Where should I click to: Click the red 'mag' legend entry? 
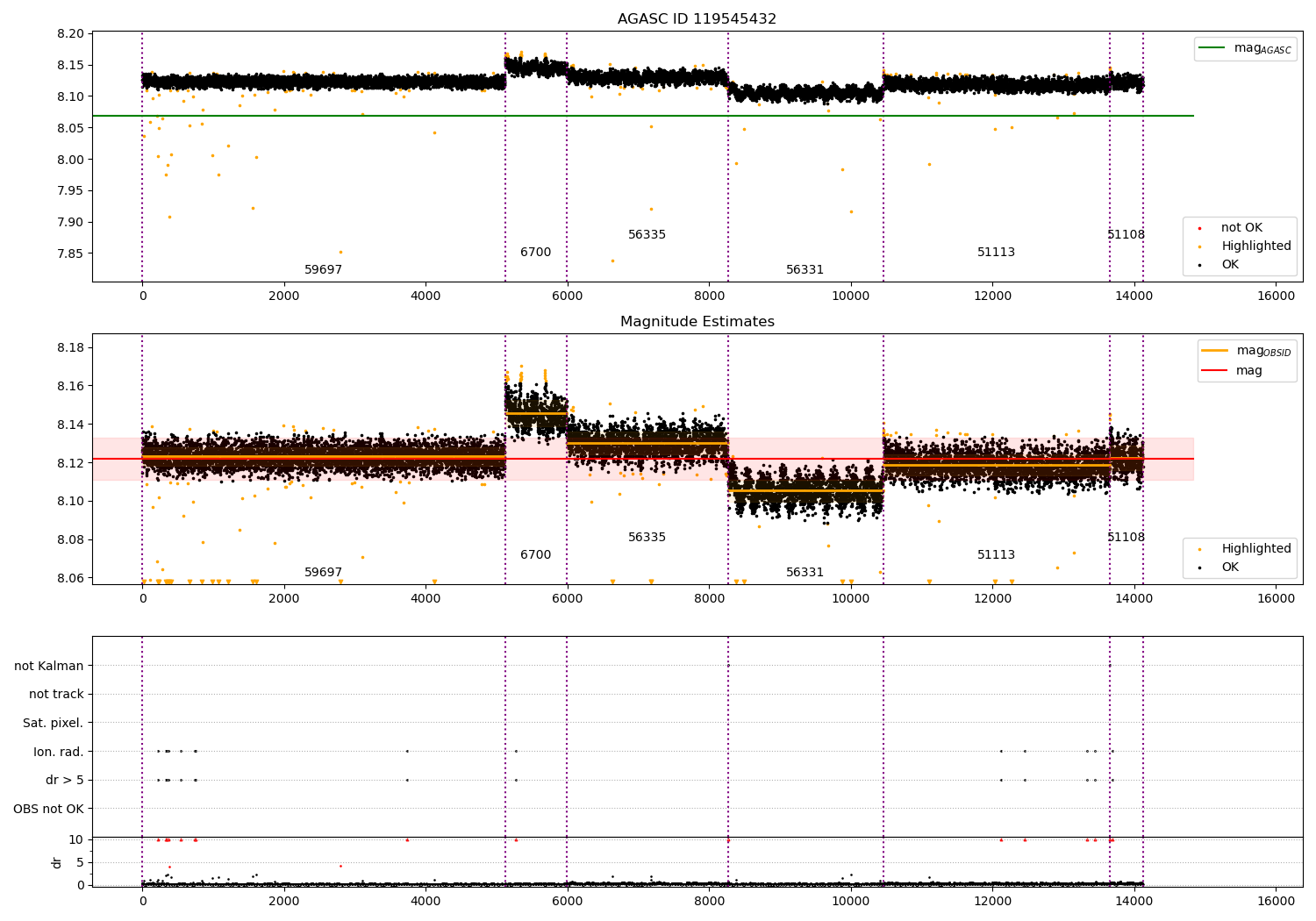coord(1233,371)
